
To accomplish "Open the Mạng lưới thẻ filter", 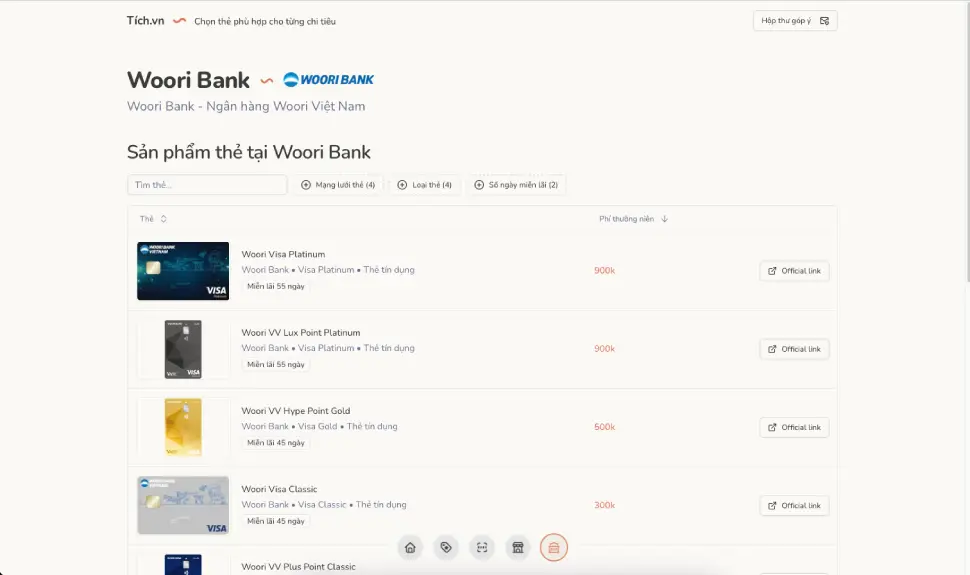I will tap(338, 185).
